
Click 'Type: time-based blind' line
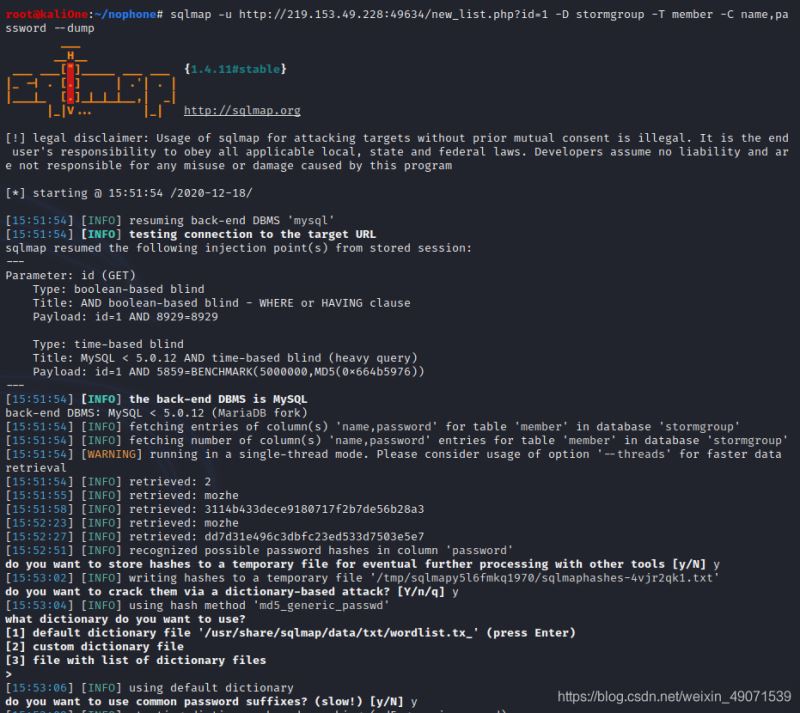[108, 345]
